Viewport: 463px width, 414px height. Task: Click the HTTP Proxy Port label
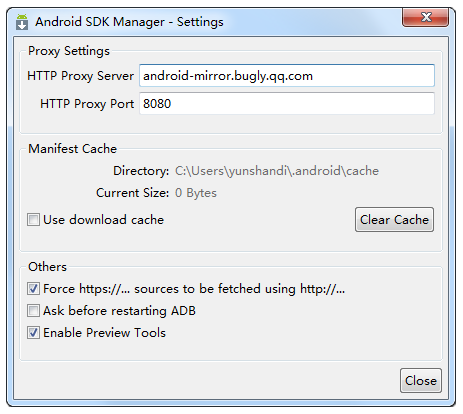coord(87,104)
